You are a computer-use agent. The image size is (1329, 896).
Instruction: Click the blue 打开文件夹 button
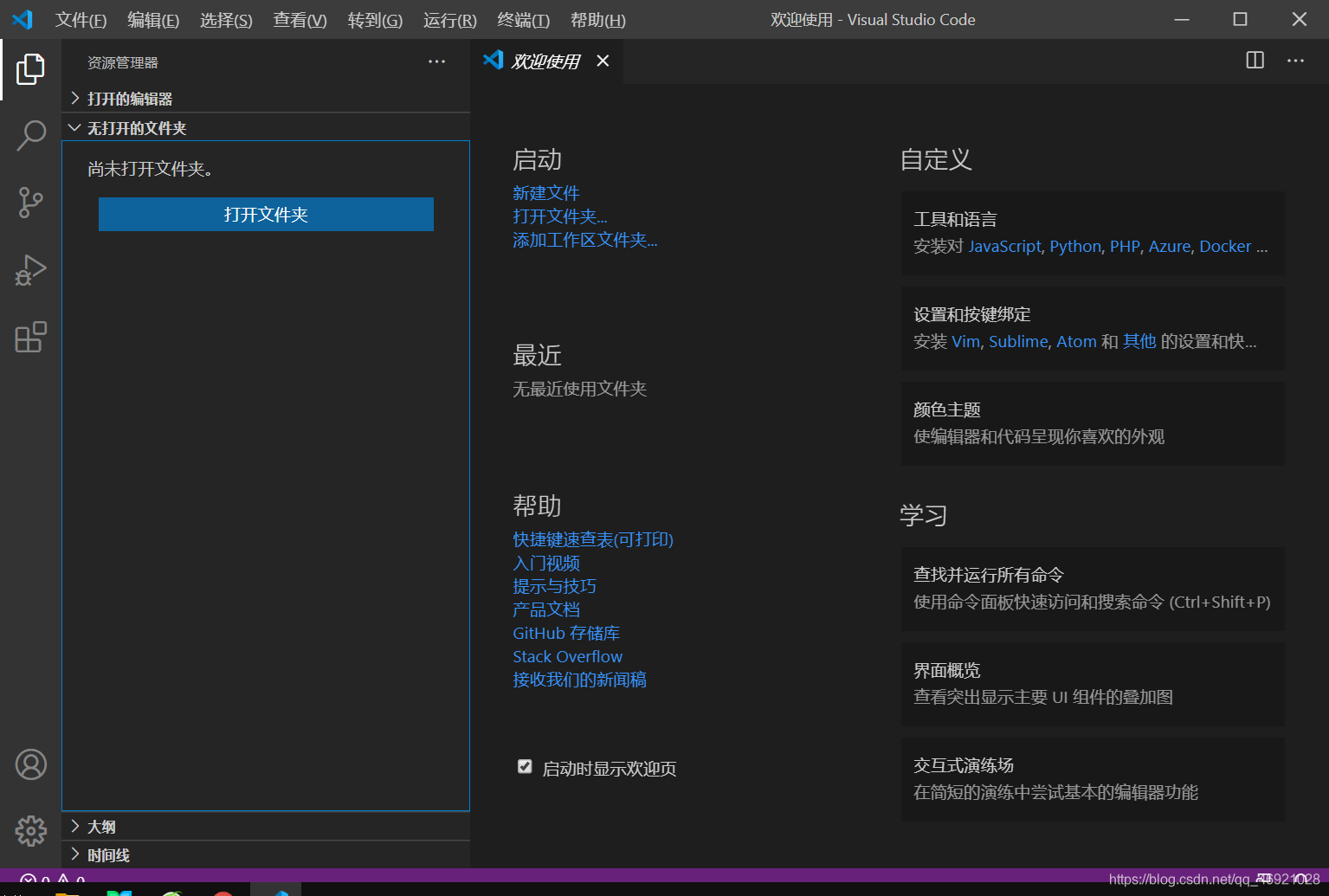point(266,215)
